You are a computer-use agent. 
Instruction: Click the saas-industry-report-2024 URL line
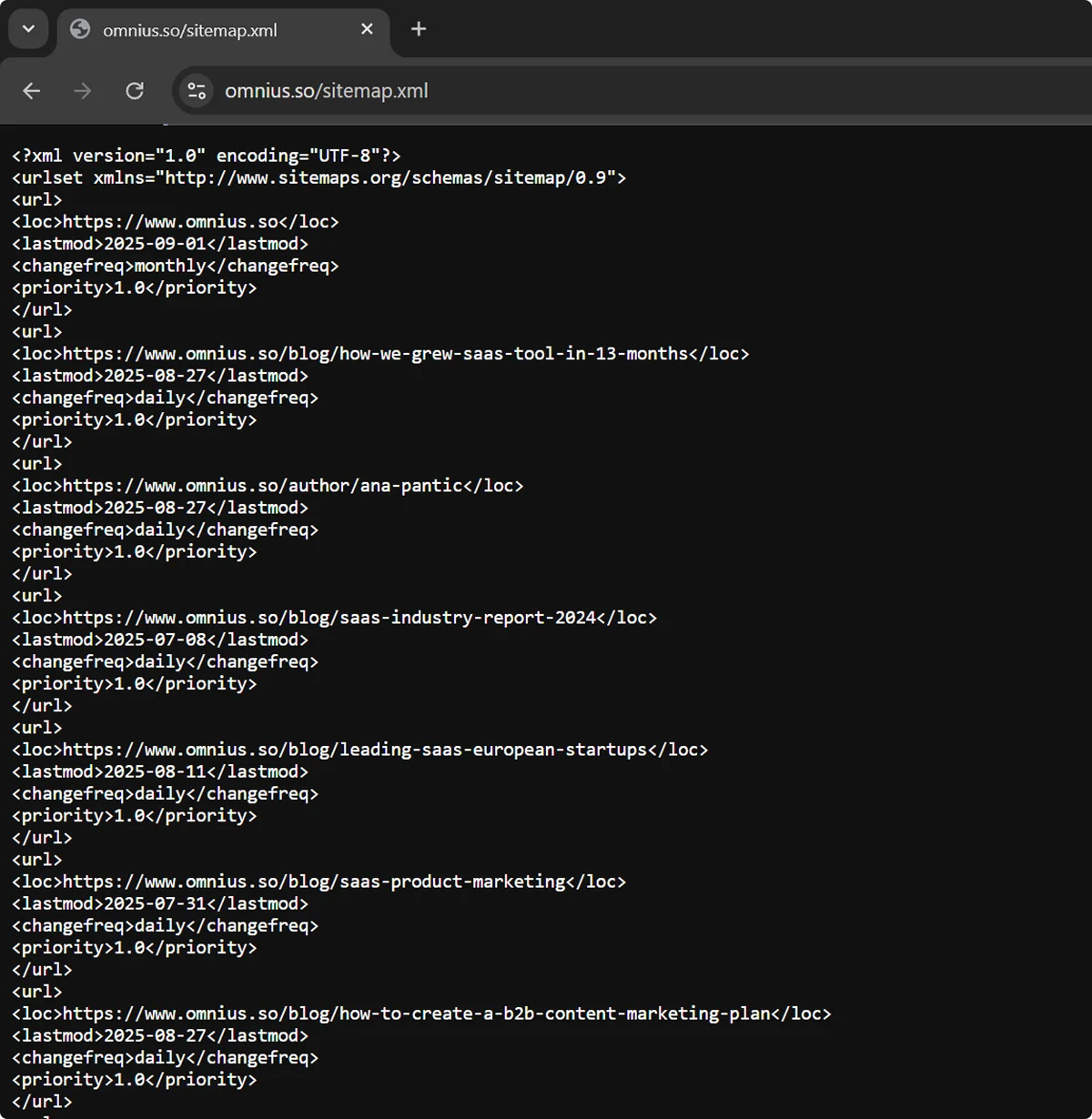click(x=334, y=618)
